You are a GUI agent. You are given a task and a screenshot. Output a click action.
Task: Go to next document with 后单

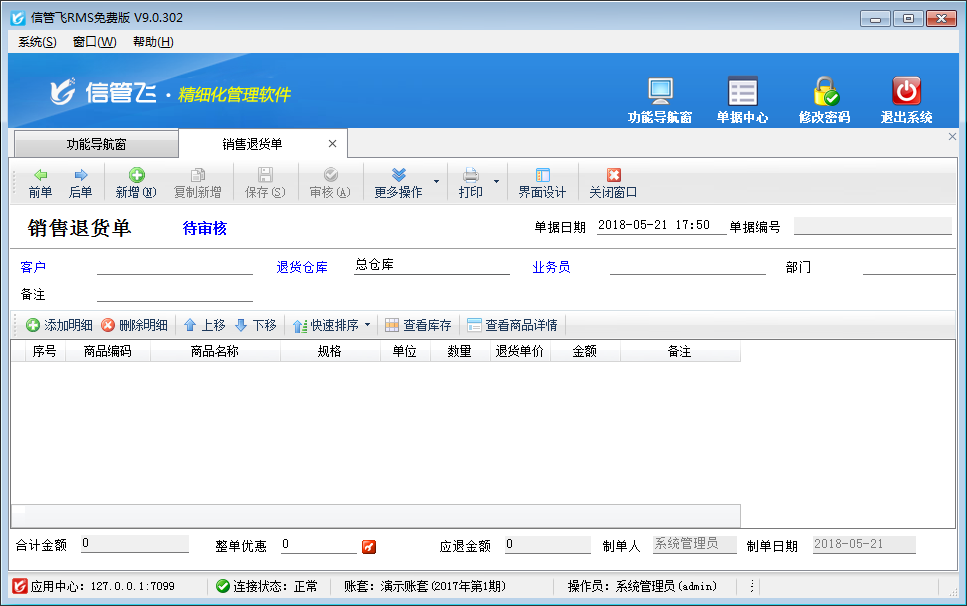click(80, 183)
